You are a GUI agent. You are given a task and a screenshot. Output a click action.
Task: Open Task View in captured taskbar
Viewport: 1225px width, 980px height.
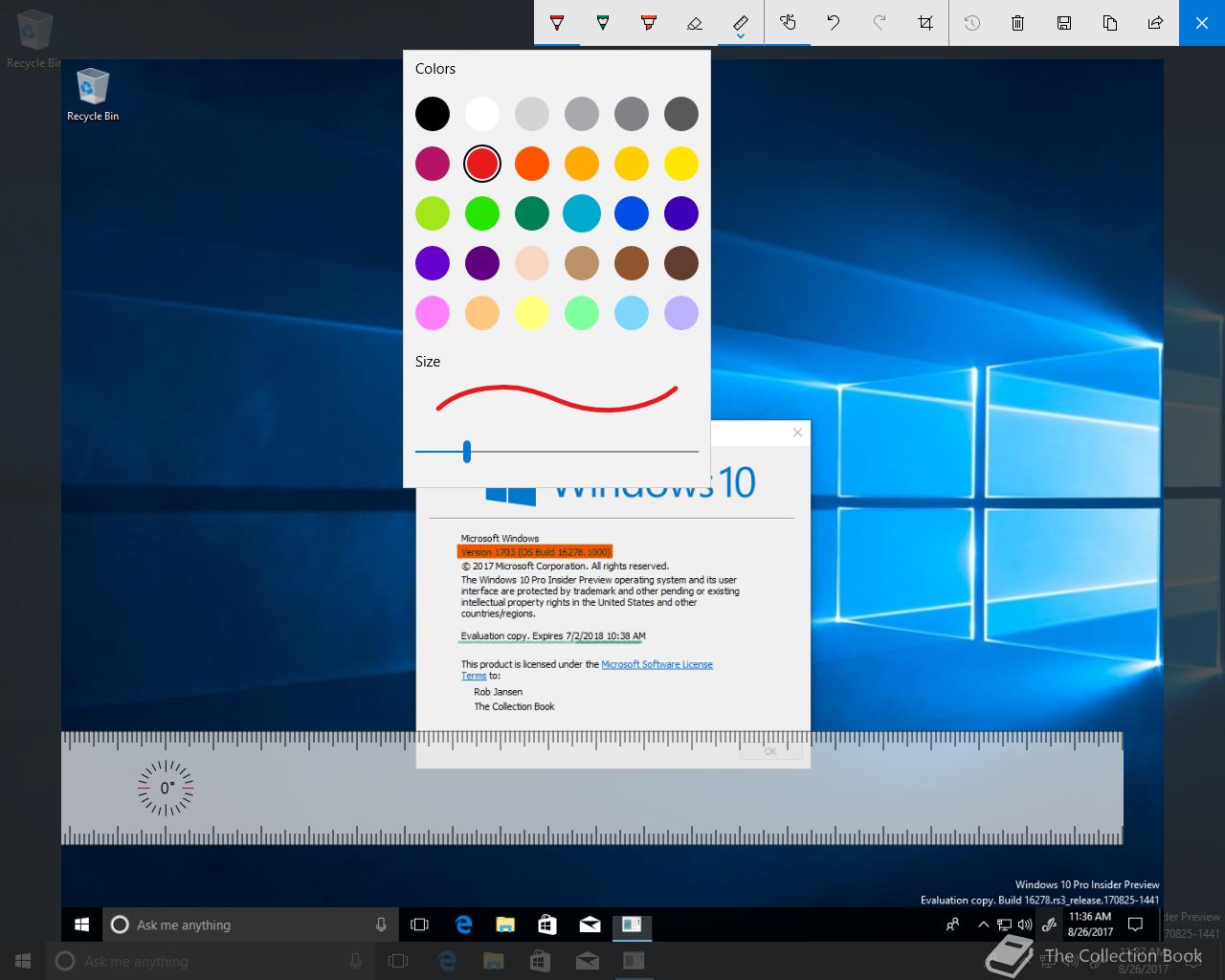pos(419,924)
